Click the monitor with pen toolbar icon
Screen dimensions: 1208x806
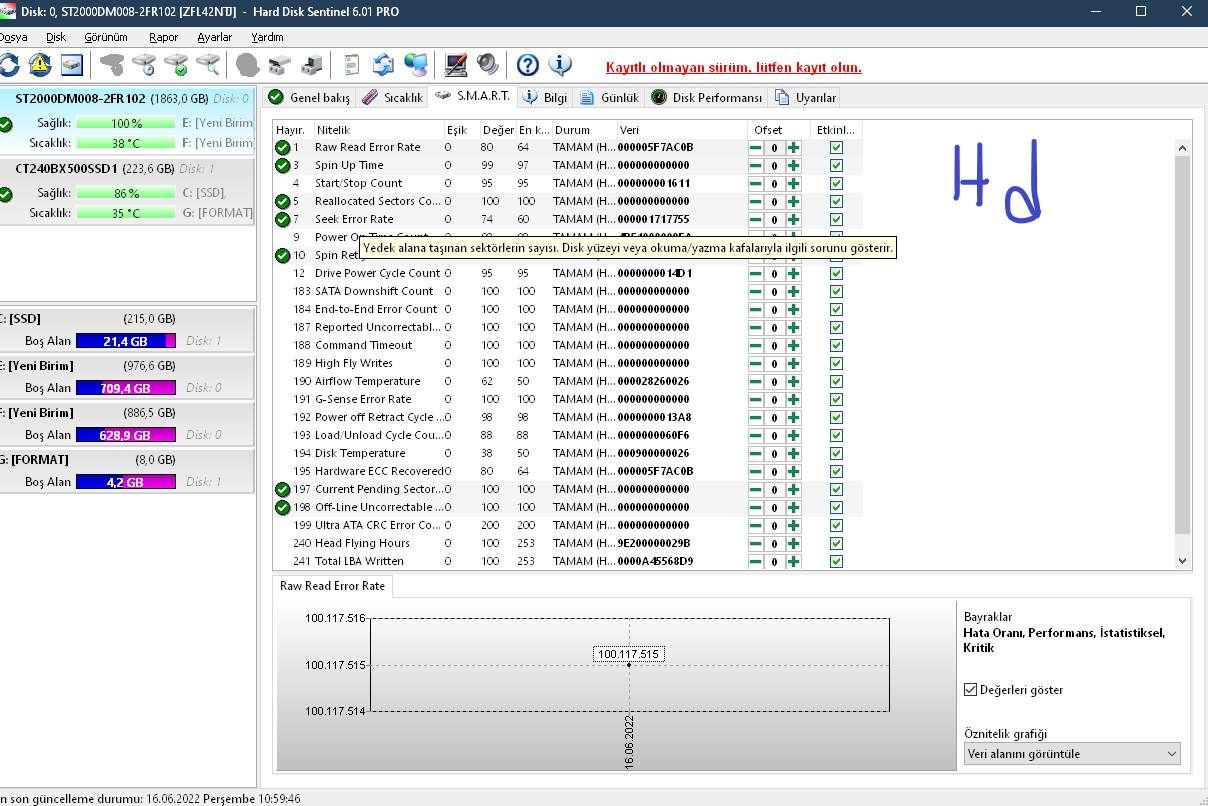click(x=456, y=65)
